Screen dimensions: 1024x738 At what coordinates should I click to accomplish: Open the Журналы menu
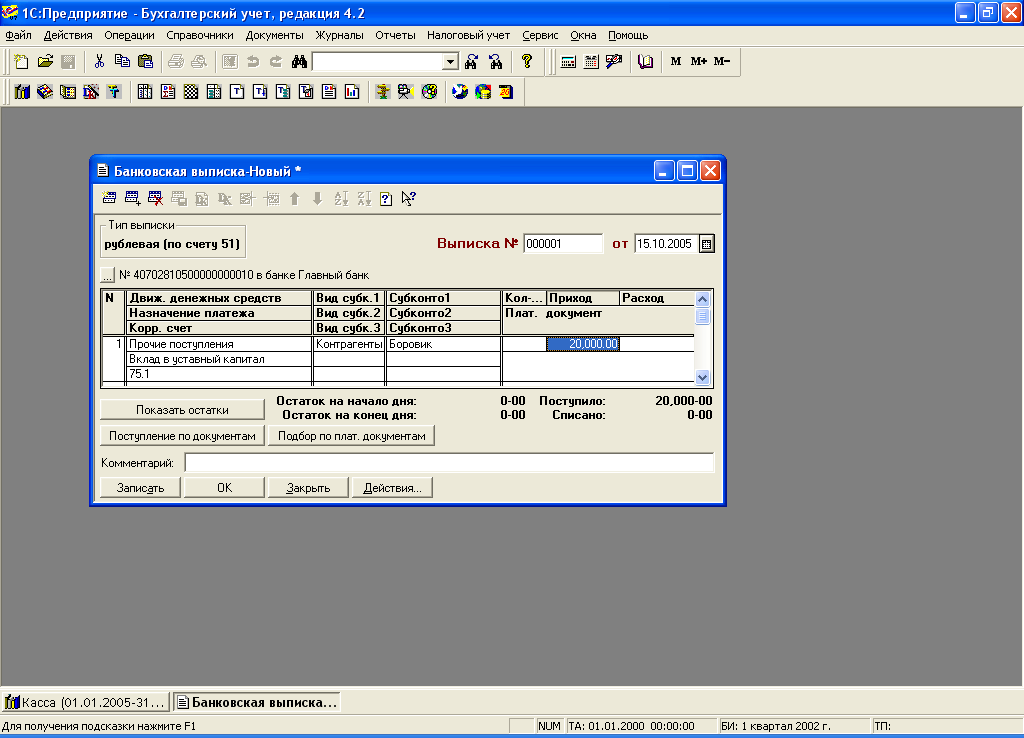(x=340, y=35)
